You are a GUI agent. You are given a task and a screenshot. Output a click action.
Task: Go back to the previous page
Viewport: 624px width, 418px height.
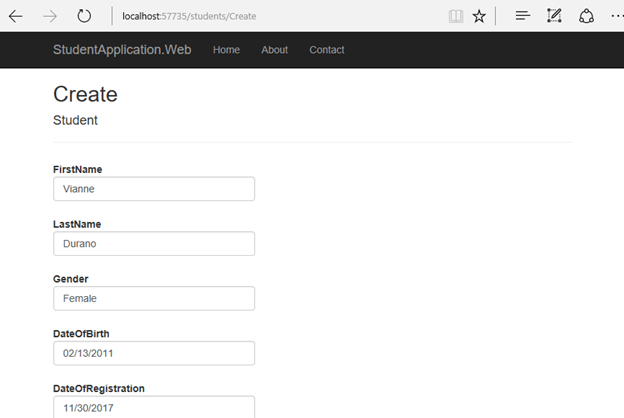pyautogui.click(x=16, y=16)
